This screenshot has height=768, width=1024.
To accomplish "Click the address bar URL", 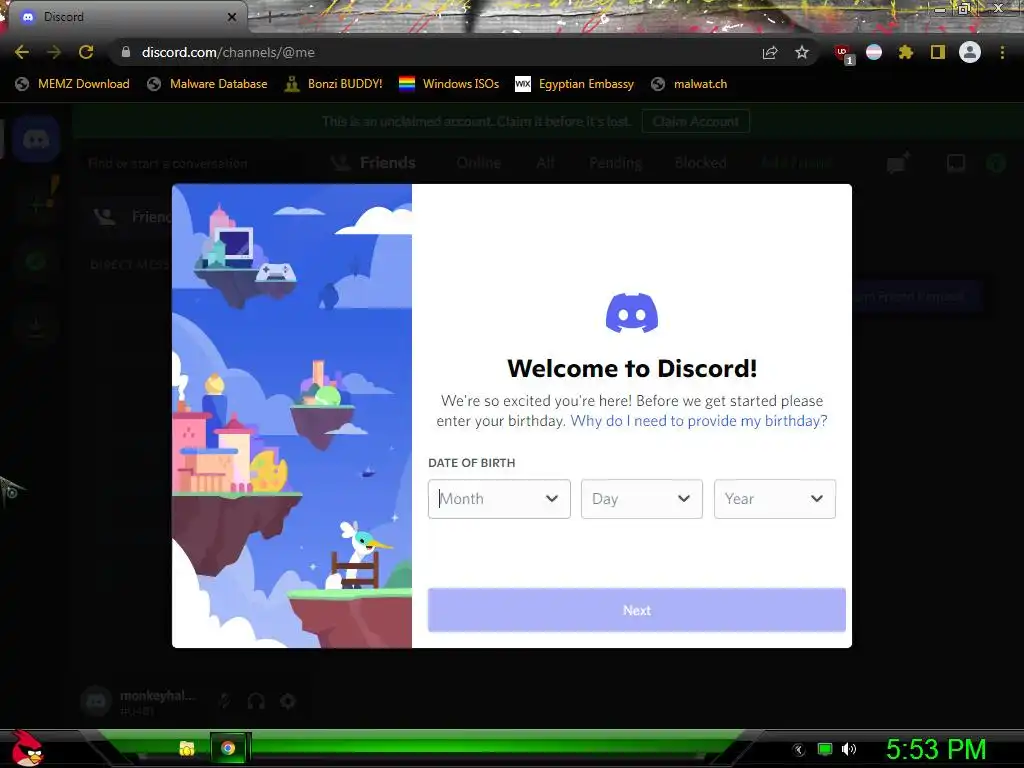I will pyautogui.click(x=228, y=52).
